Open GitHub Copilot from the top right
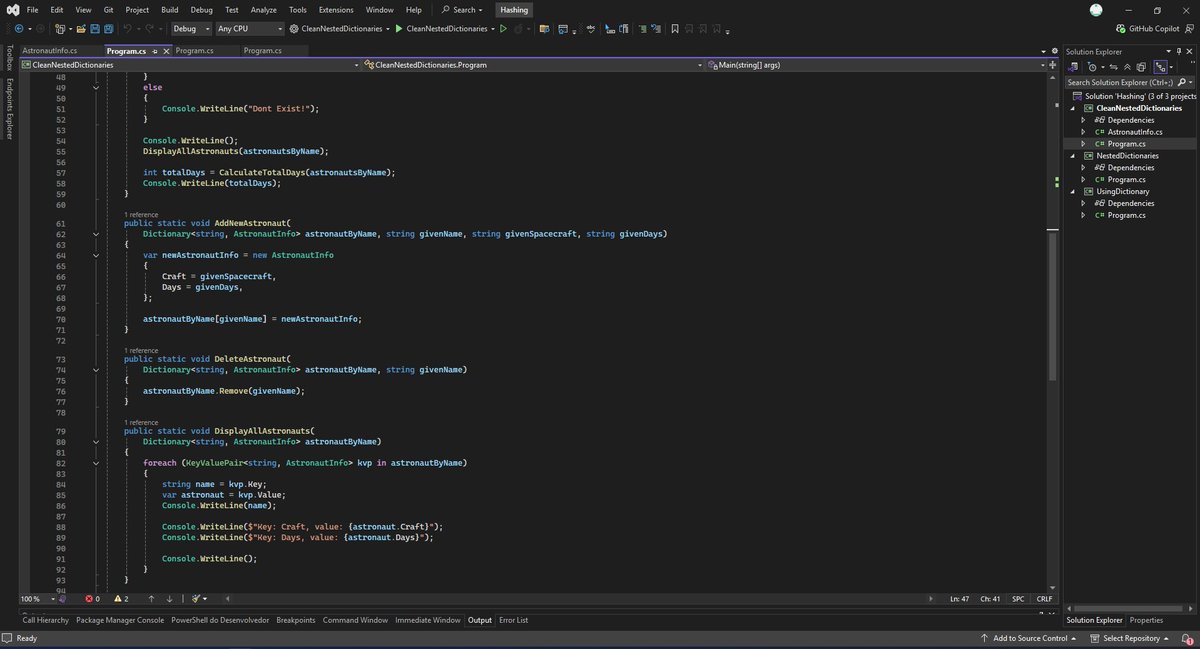 1146,29
